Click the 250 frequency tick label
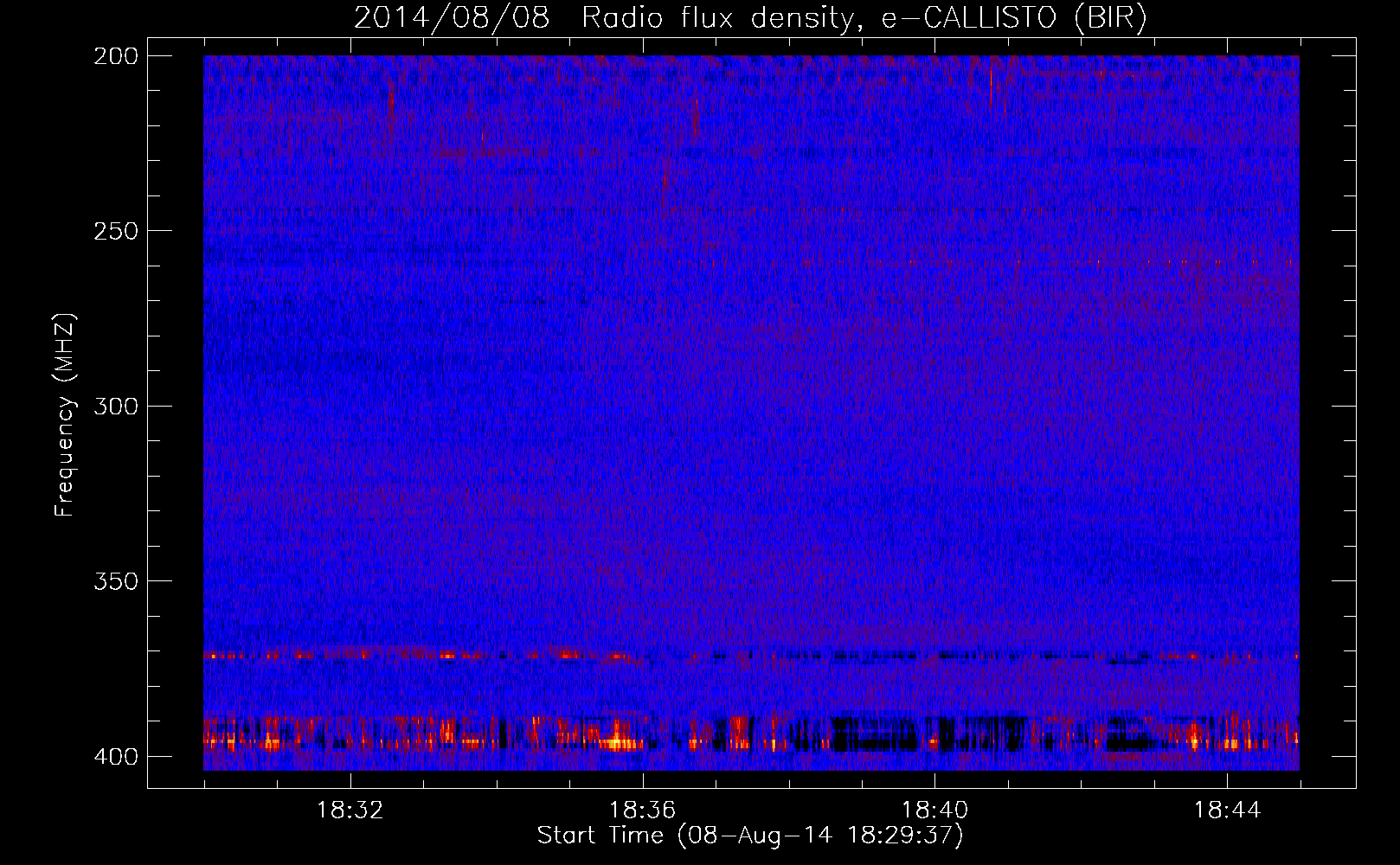1400x865 pixels. 115,231
